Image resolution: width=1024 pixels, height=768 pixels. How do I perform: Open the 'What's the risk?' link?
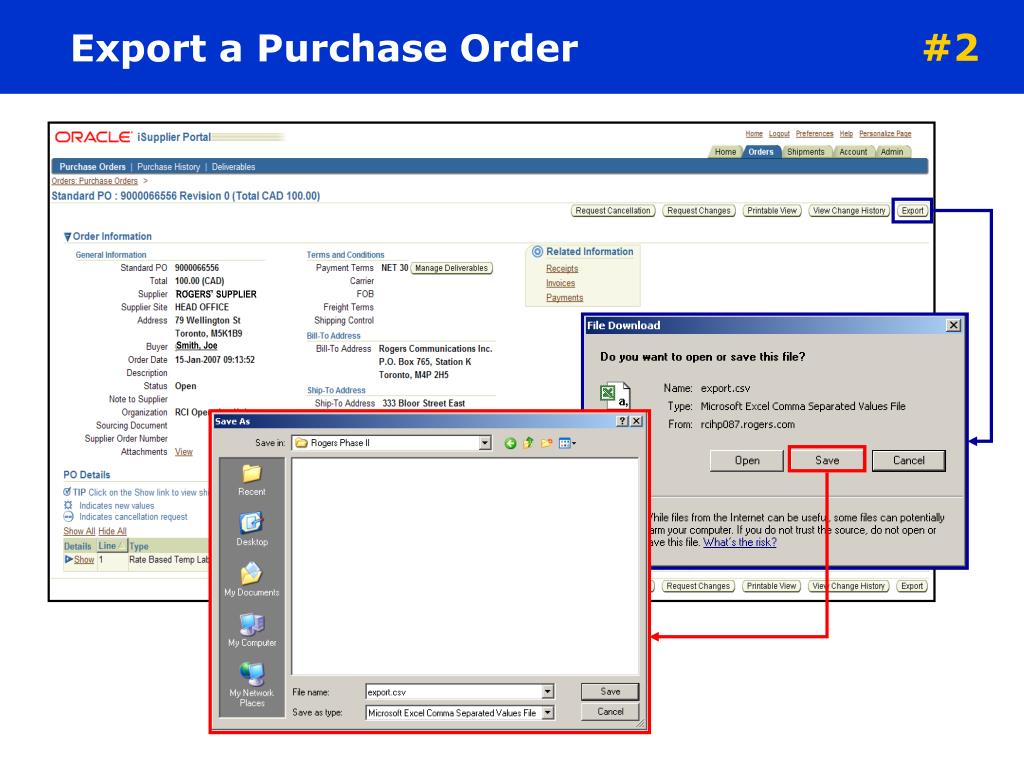point(739,542)
